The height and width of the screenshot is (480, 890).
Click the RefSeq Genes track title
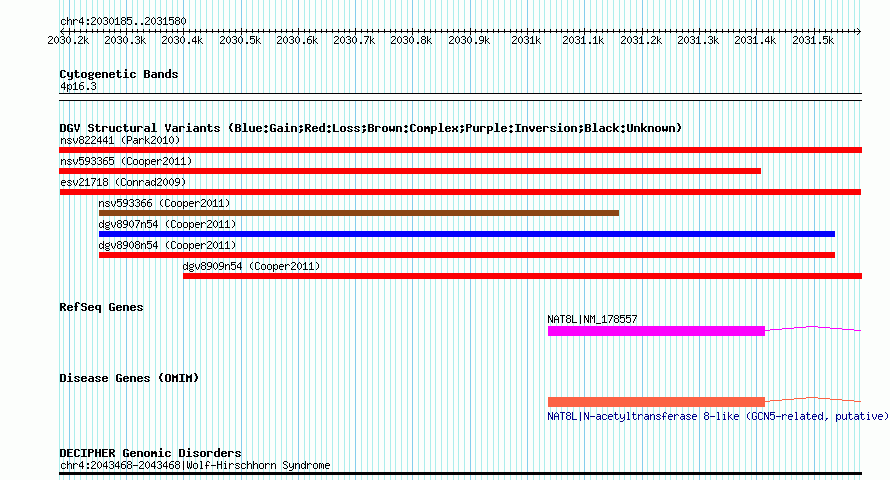click(101, 307)
